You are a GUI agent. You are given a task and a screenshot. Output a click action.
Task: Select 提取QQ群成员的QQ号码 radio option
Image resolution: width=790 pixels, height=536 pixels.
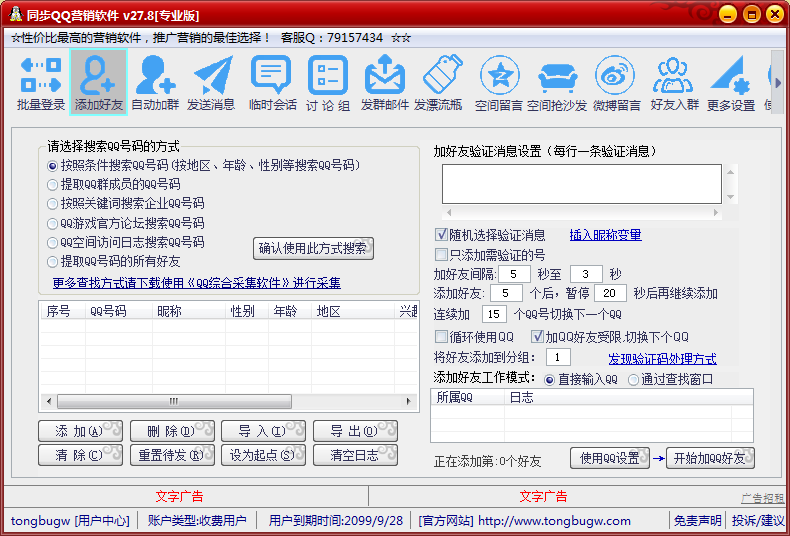pos(53,184)
